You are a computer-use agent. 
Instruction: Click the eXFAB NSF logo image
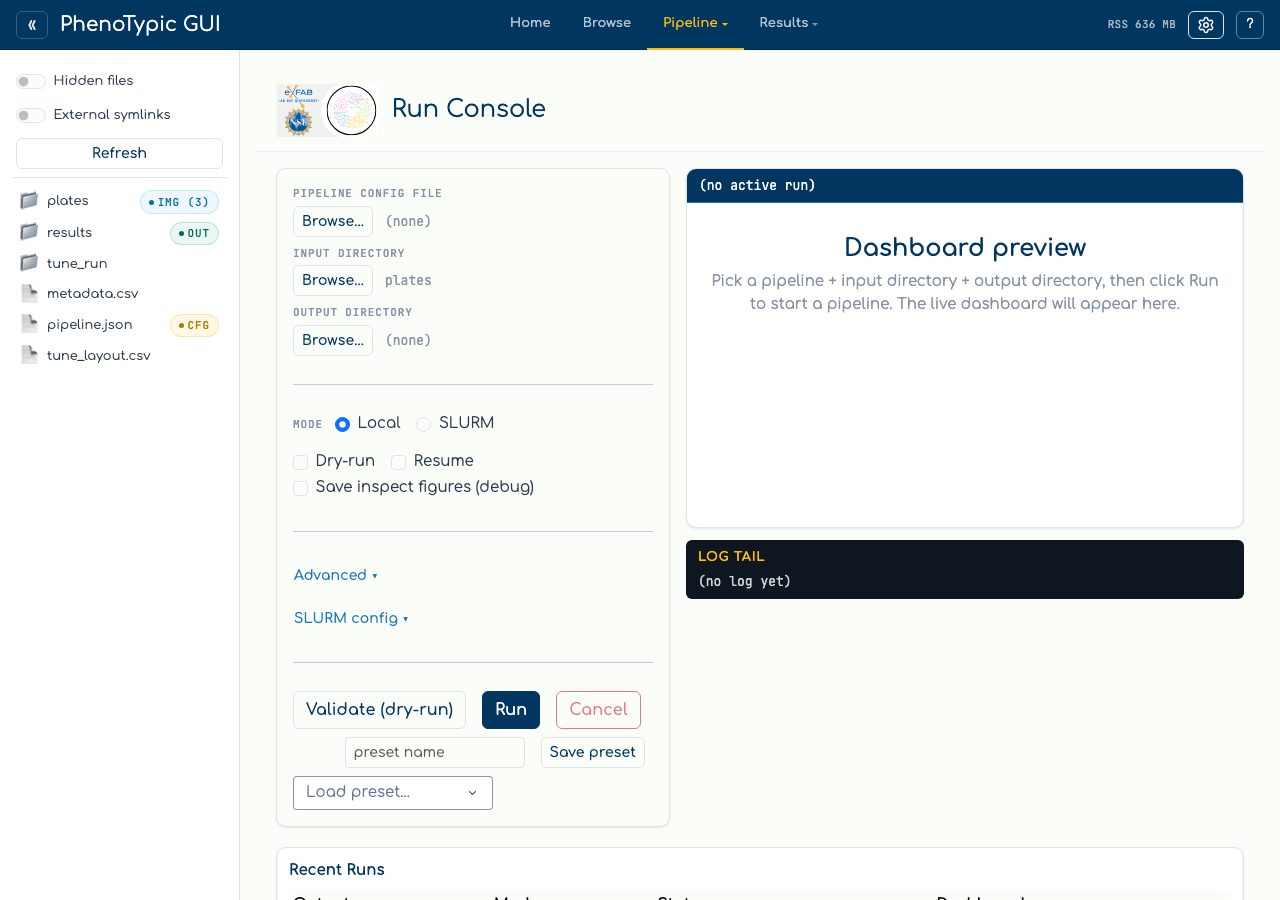299,110
